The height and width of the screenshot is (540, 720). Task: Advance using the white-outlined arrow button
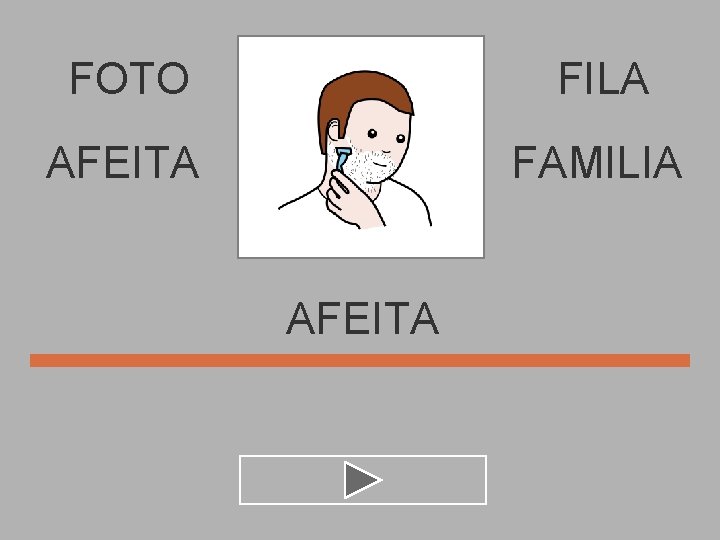(363, 480)
